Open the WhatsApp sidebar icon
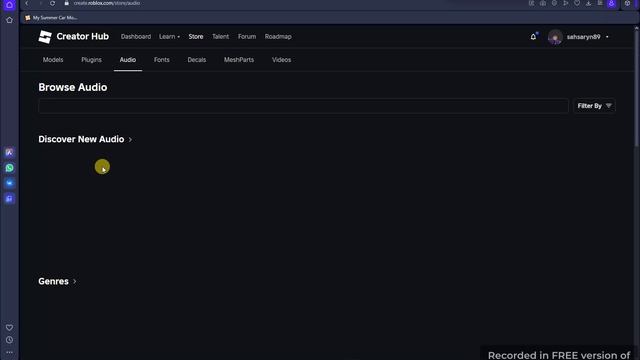 point(9,168)
